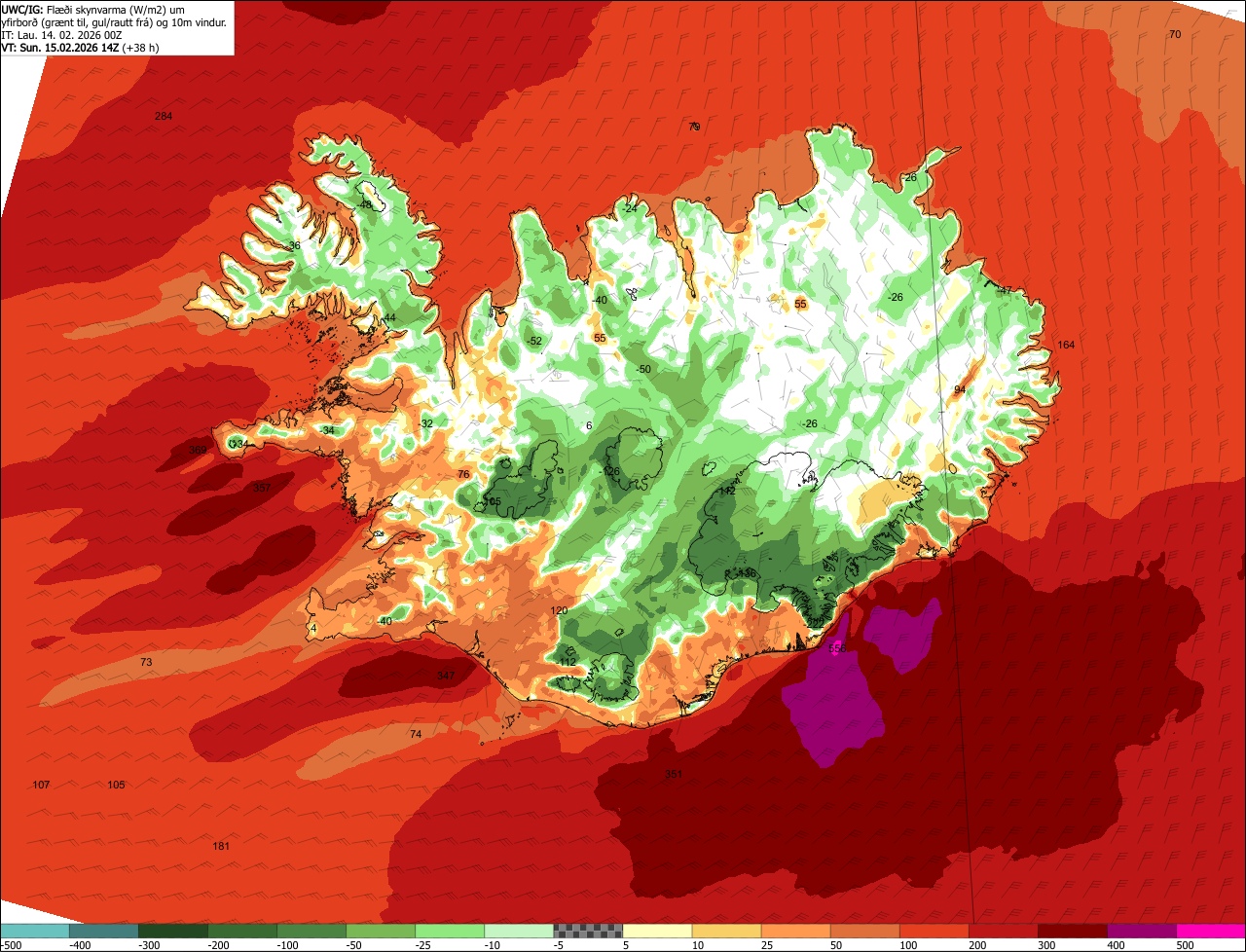Click the initial time 'IT: Lau. 14. 02. 2026 00Z'
This screenshot has width=1246, height=952.
[x=61, y=34]
